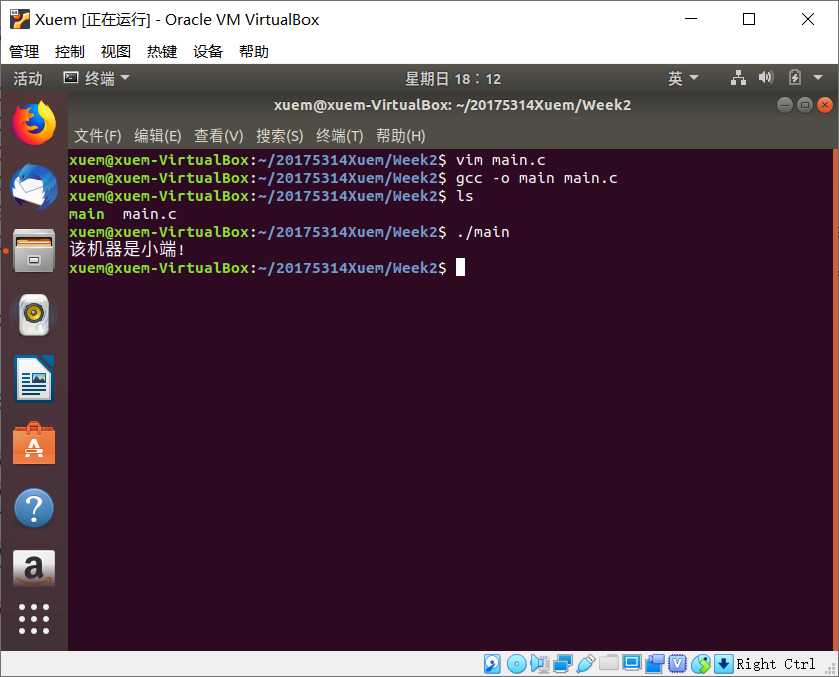Click VirtualBox audio indicator icon

click(539, 664)
